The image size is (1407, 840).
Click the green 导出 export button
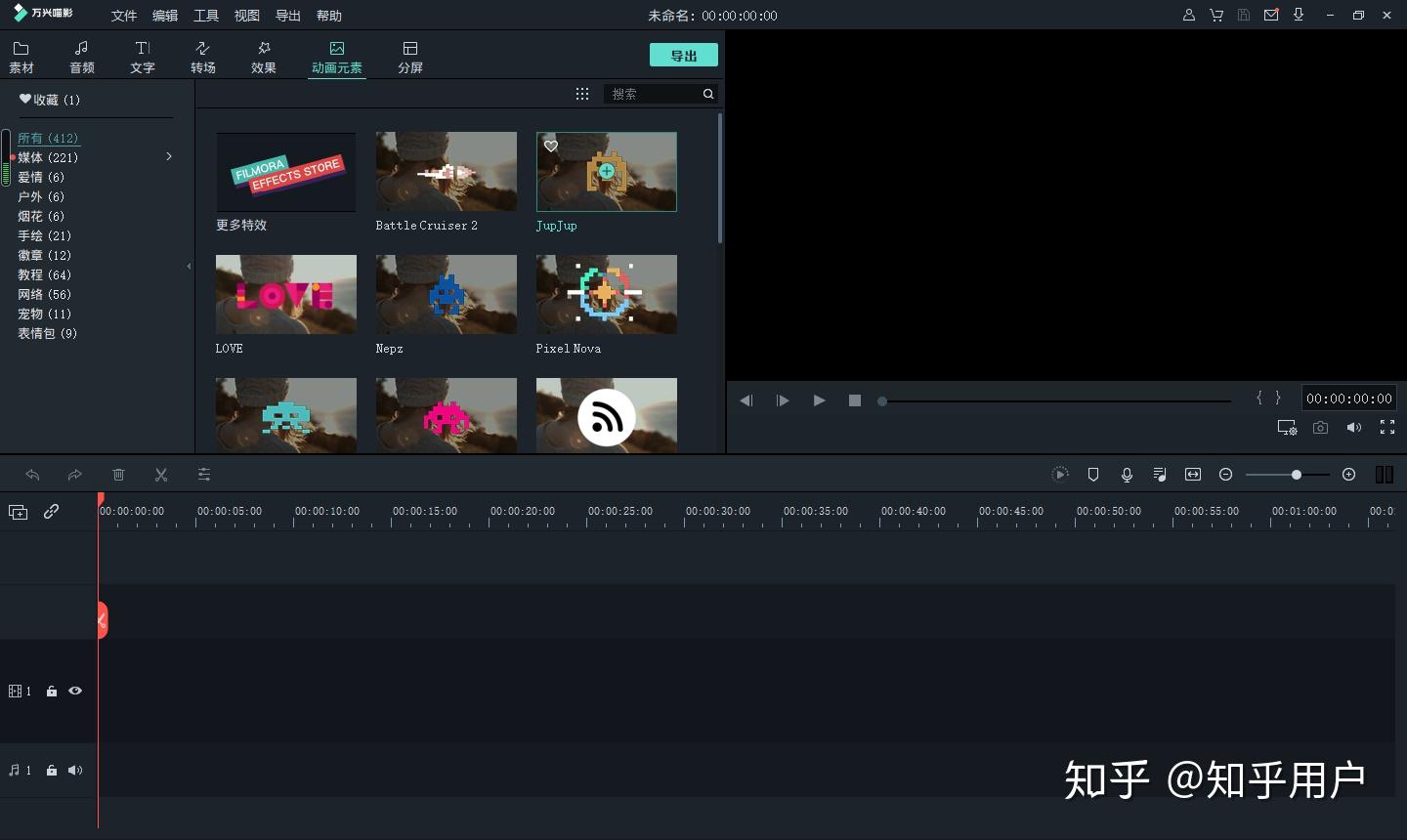(x=684, y=56)
